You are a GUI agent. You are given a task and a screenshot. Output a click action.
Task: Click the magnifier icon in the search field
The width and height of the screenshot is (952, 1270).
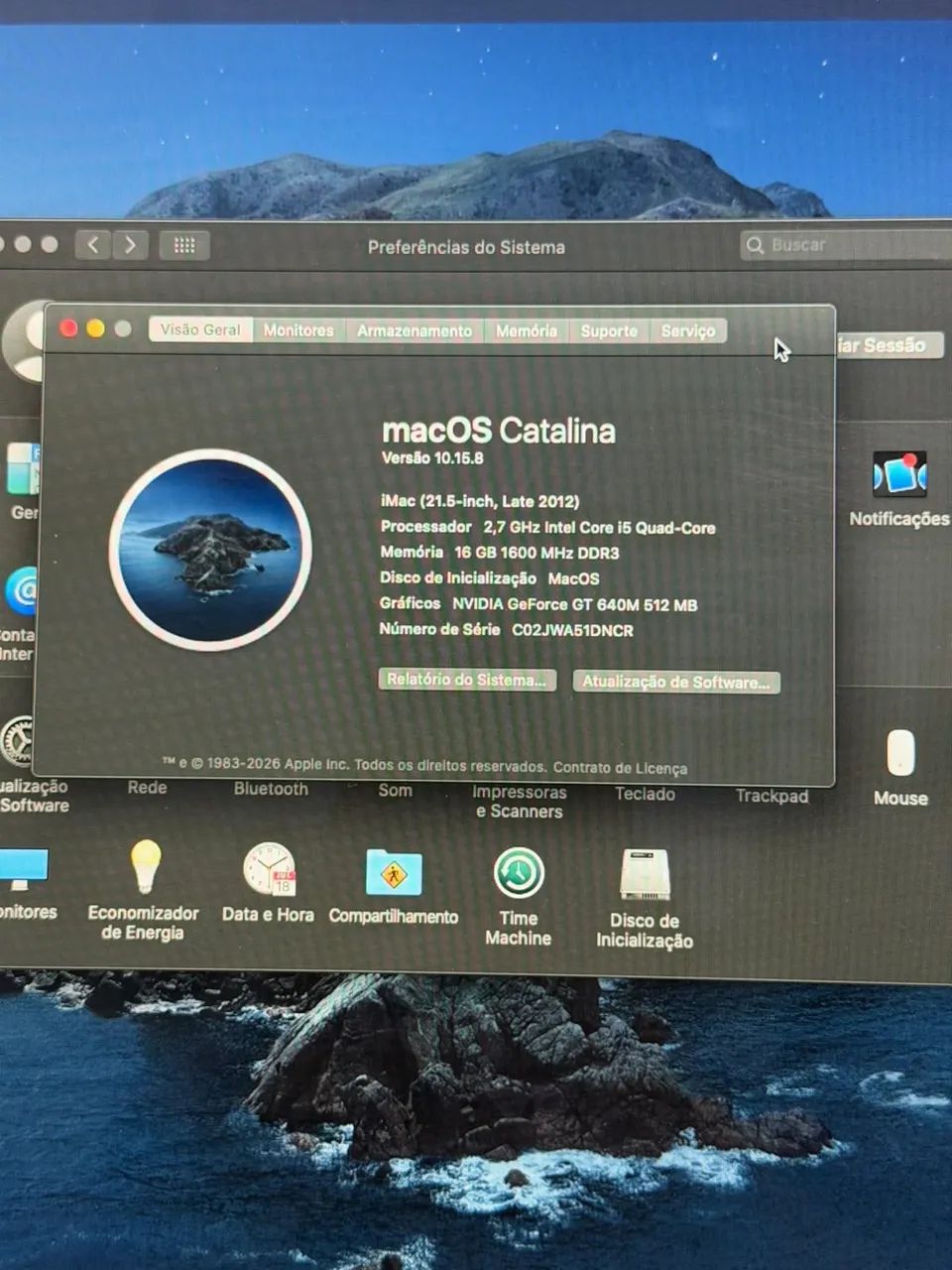coord(755,245)
